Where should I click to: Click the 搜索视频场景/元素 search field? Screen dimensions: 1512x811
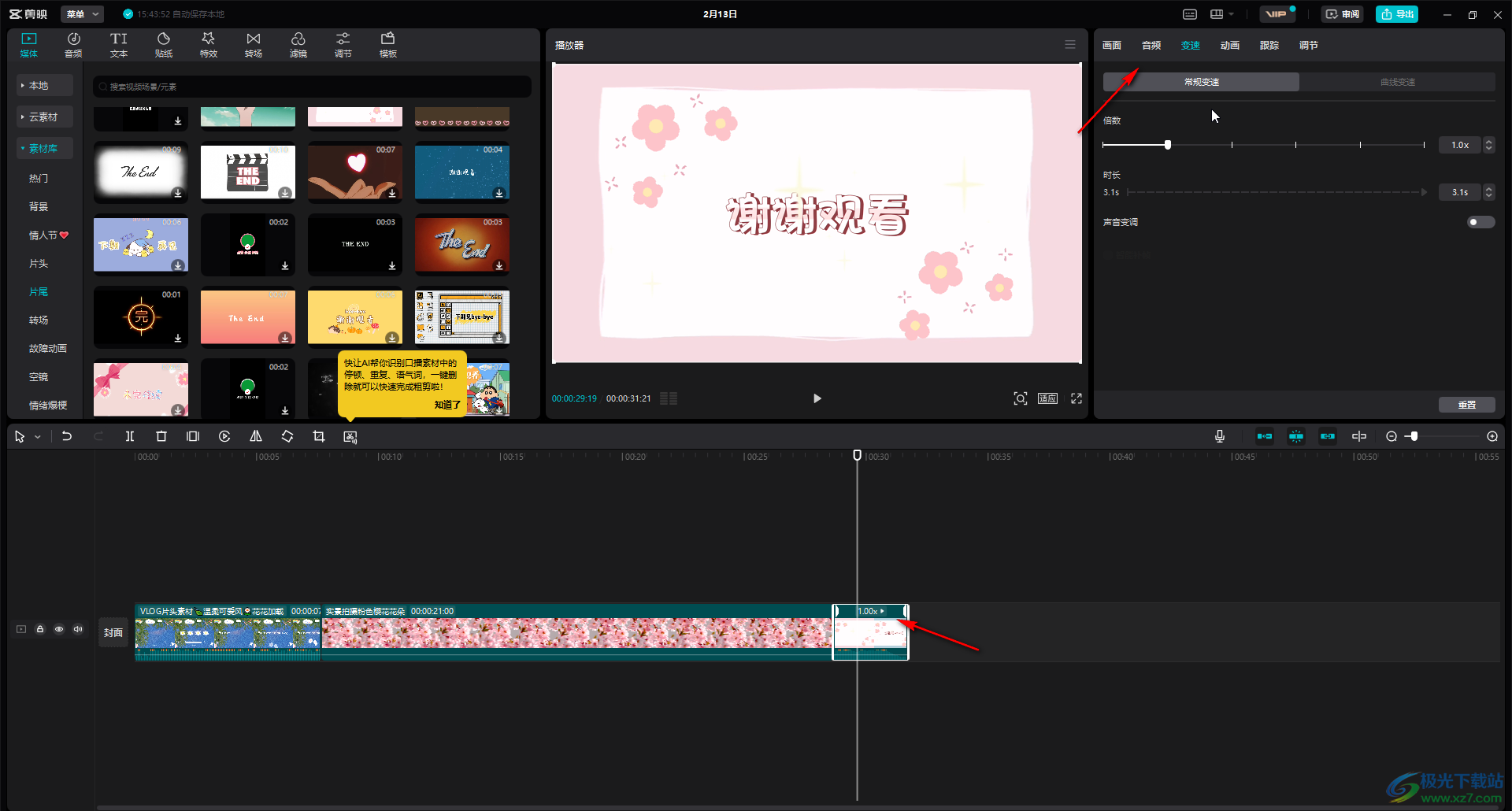coord(312,87)
